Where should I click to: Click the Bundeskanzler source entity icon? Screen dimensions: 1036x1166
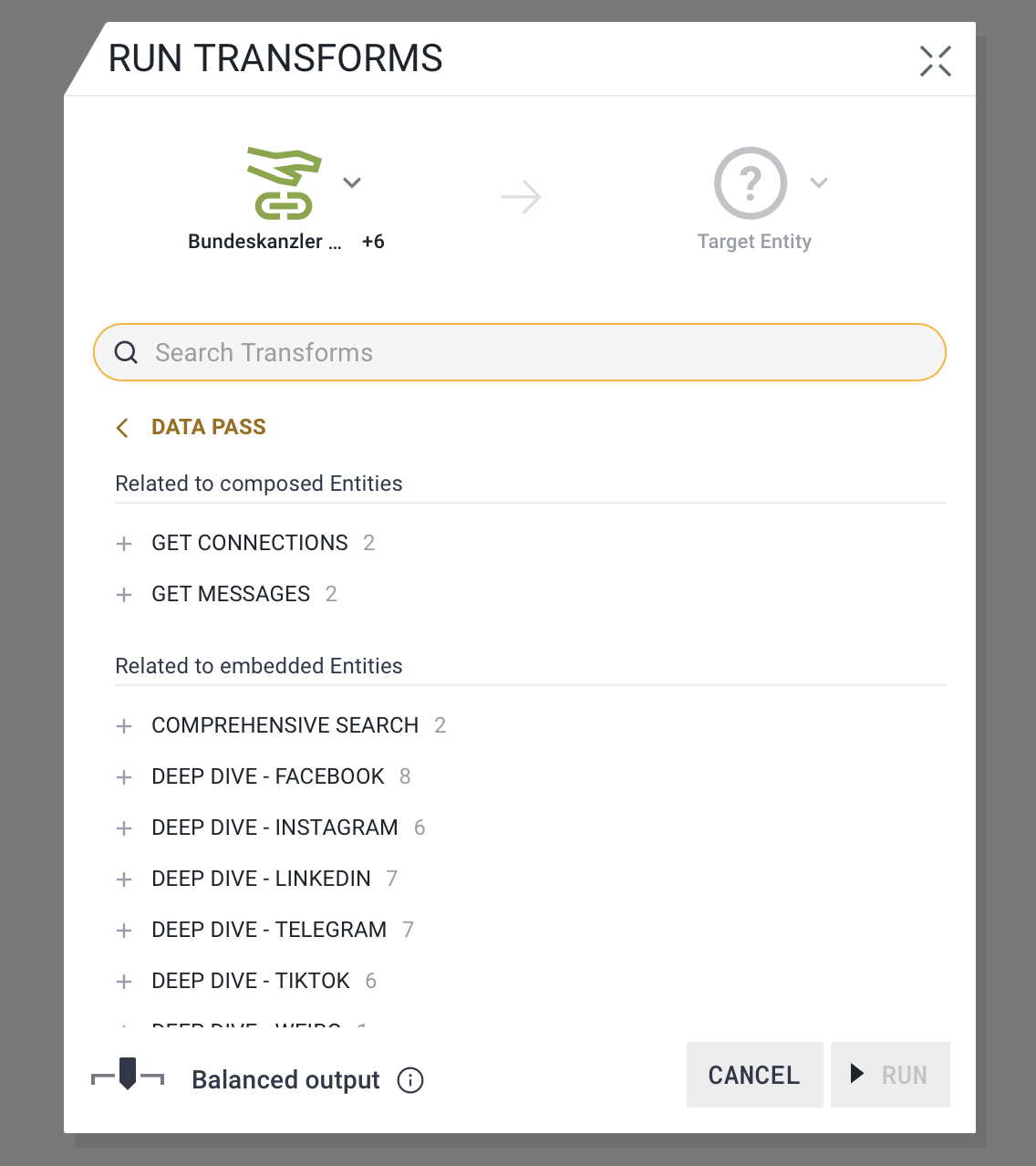coord(284,183)
